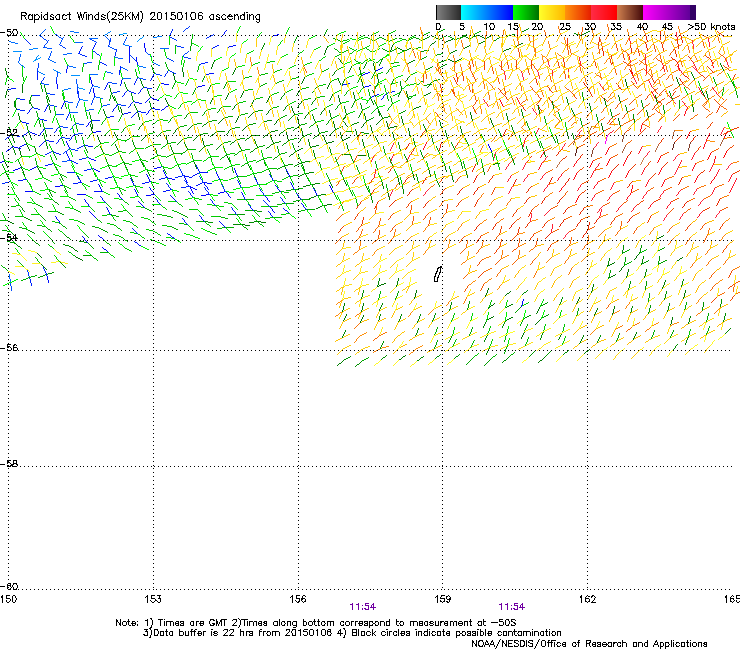Screen dimensions: 740x650
Task: Click the note 'Data buffer is 22 hrs'
Action: pos(203,633)
